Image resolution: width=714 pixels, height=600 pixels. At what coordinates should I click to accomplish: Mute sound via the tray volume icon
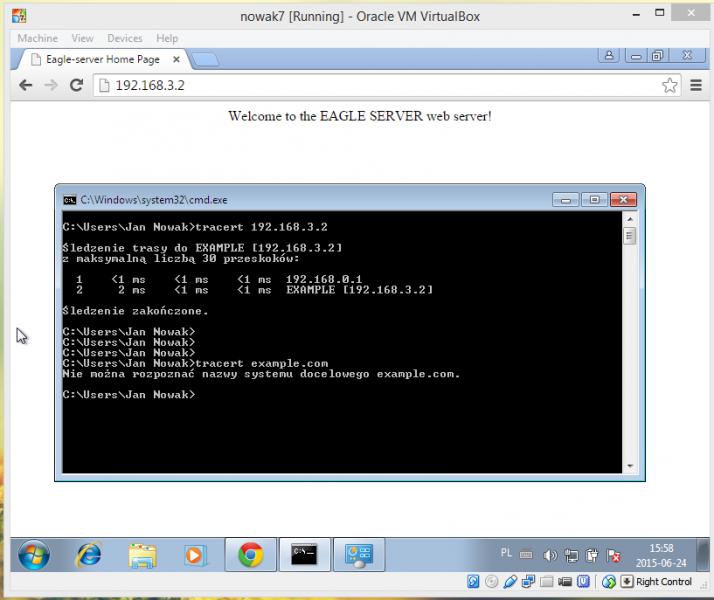pos(549,555)
